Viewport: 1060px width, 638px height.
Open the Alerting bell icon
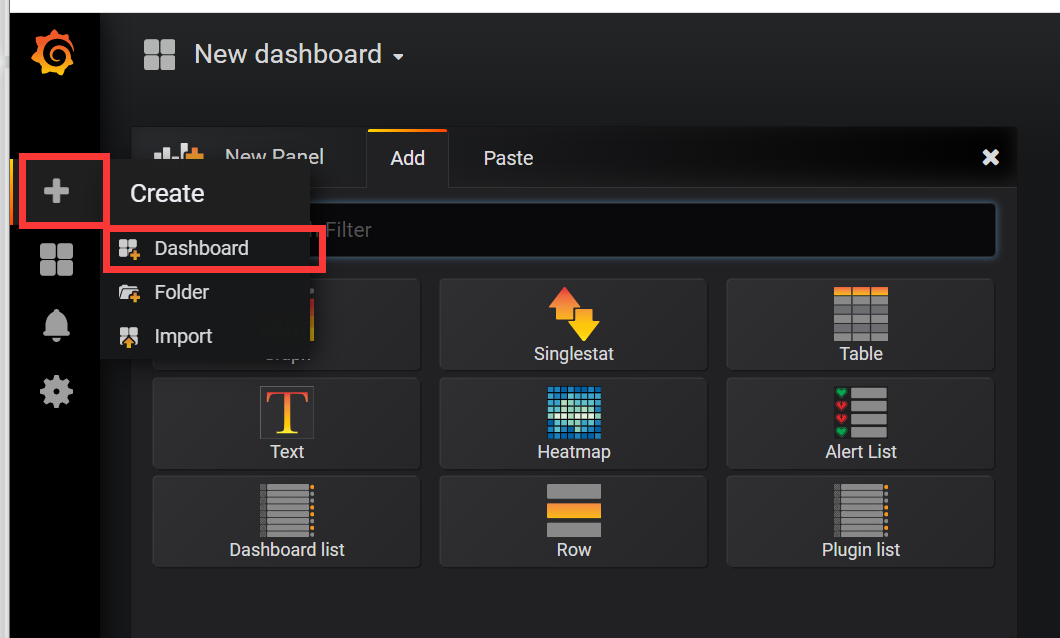pyautogui.click(x=56, y=326)
